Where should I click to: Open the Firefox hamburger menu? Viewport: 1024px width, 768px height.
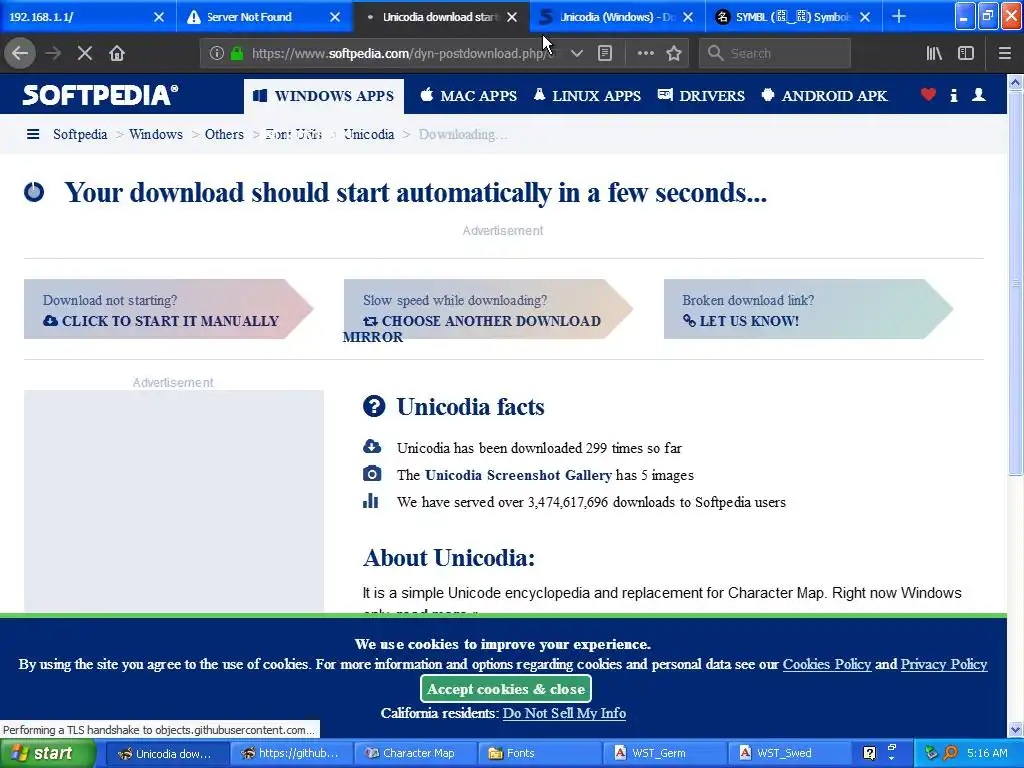coord(1004,53)
